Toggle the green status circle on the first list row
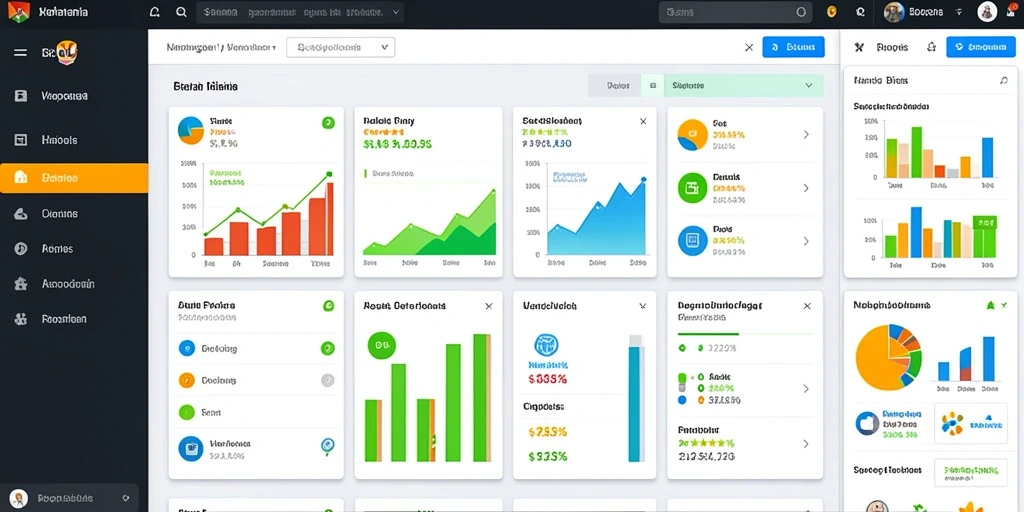 tap(327, 348)
